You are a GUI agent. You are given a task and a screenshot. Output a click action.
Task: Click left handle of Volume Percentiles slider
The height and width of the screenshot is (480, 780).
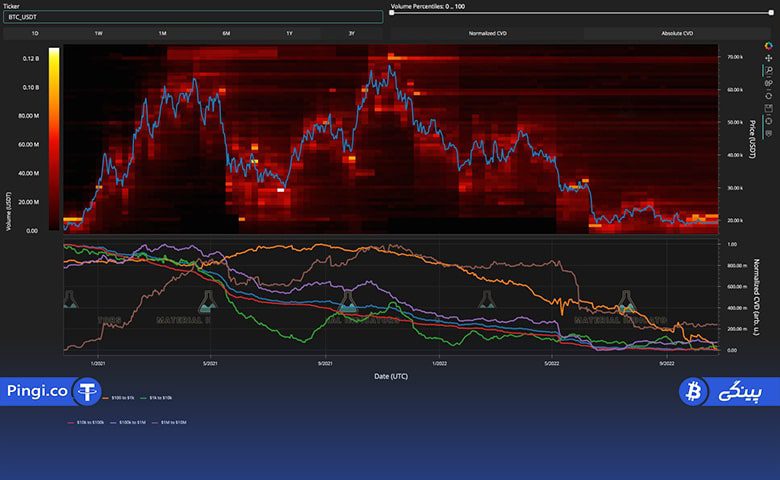(x=392, y=13)
